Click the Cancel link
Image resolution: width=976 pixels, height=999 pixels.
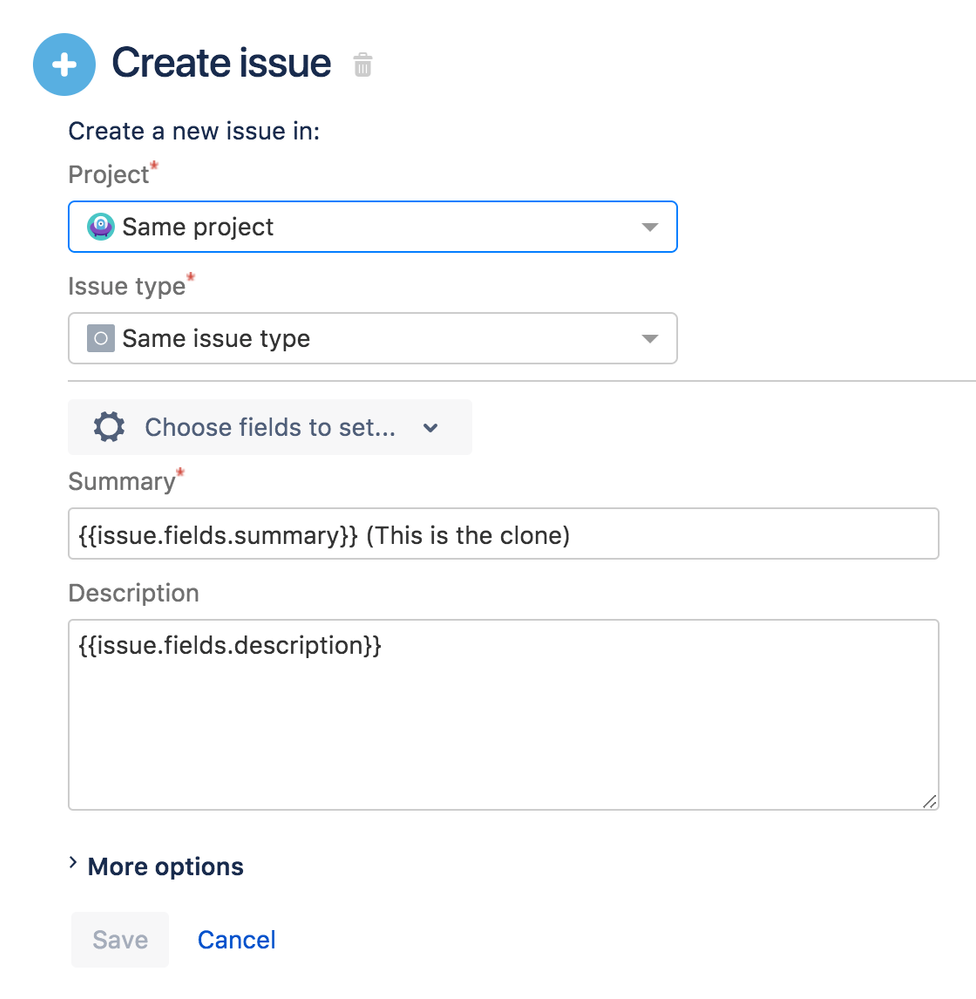pos(237,940)
